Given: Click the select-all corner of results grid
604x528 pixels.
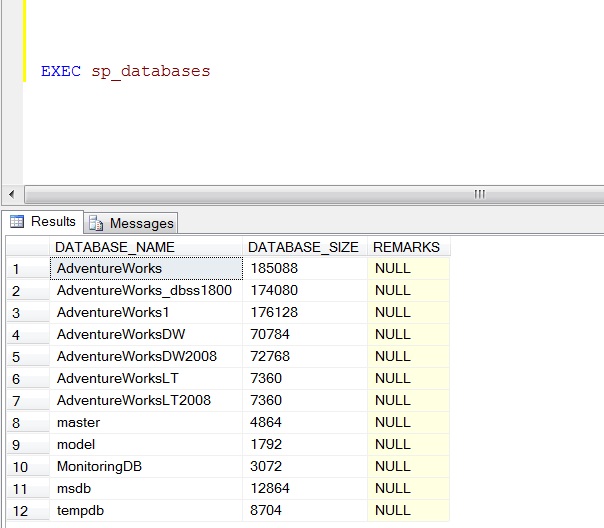Looking at the screenshot, I should point(28,247).
